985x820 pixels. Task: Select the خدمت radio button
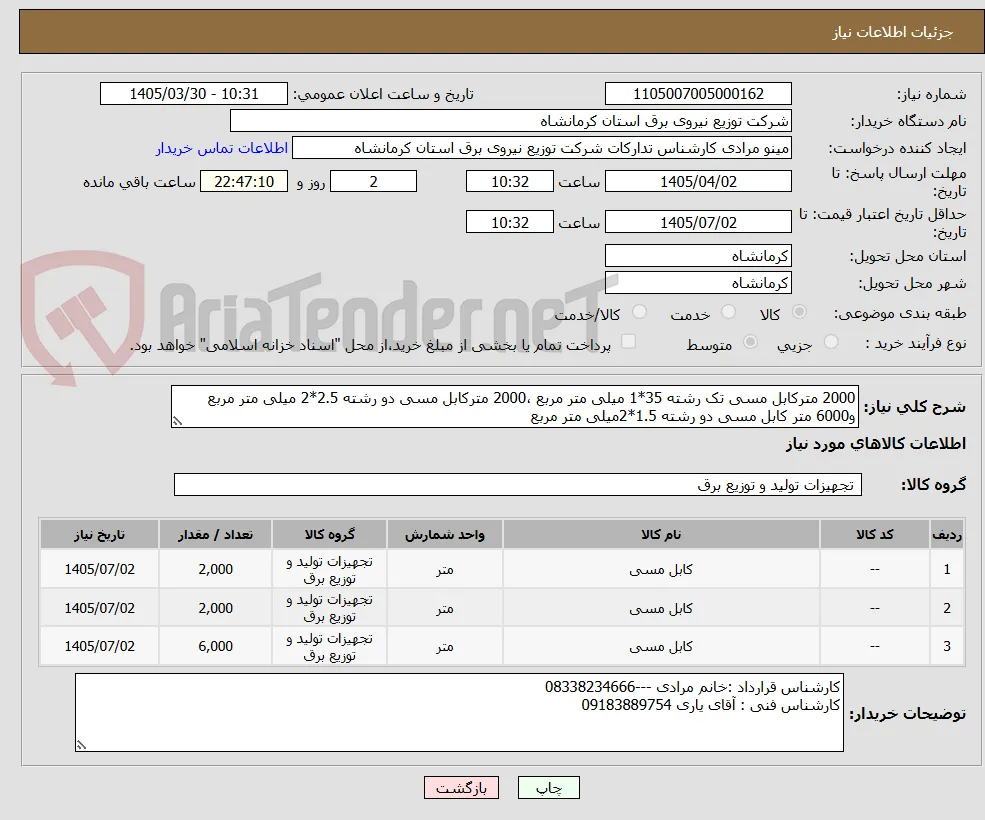[728, 312]
